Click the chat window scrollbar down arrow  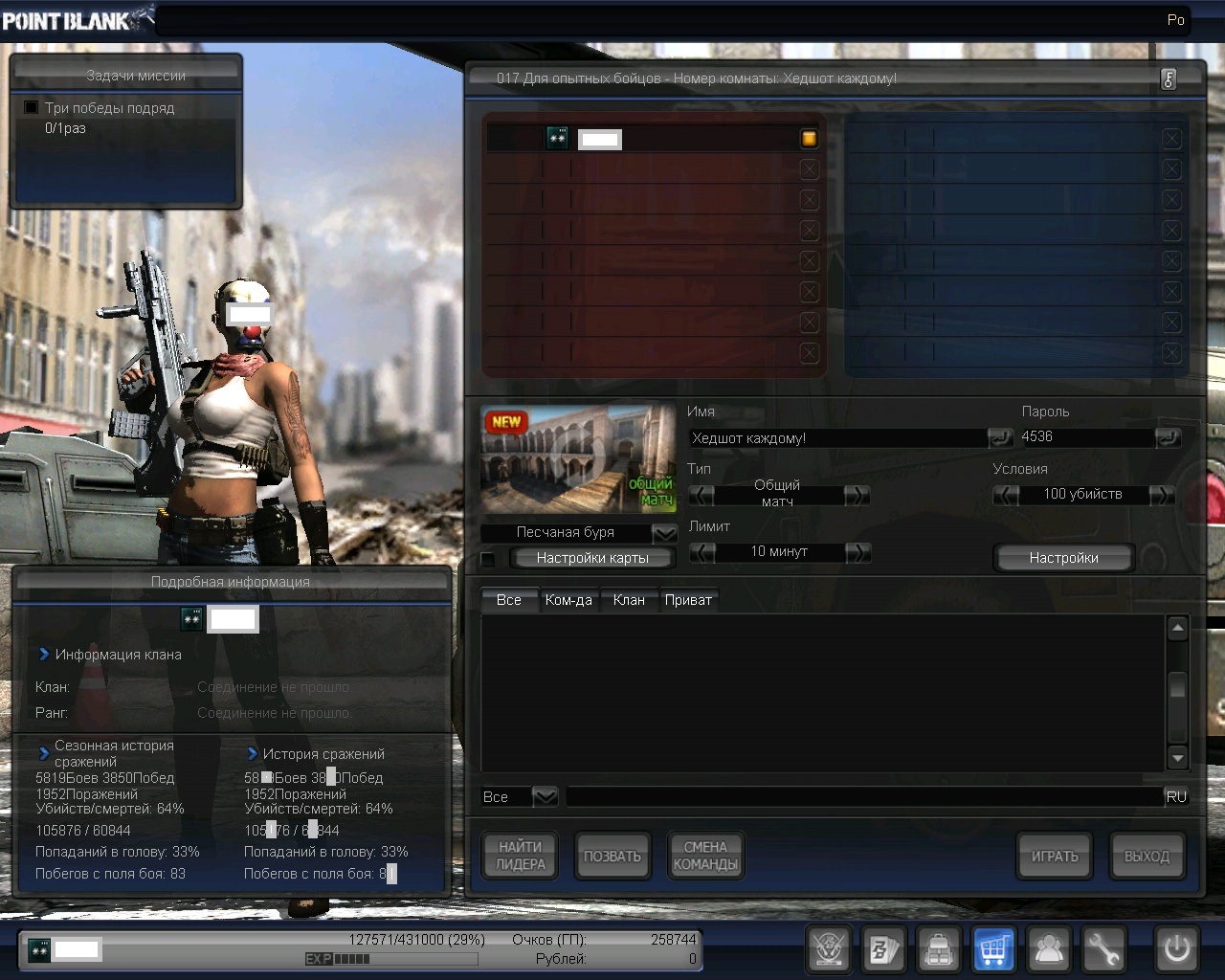click(x=1178, y=758)
